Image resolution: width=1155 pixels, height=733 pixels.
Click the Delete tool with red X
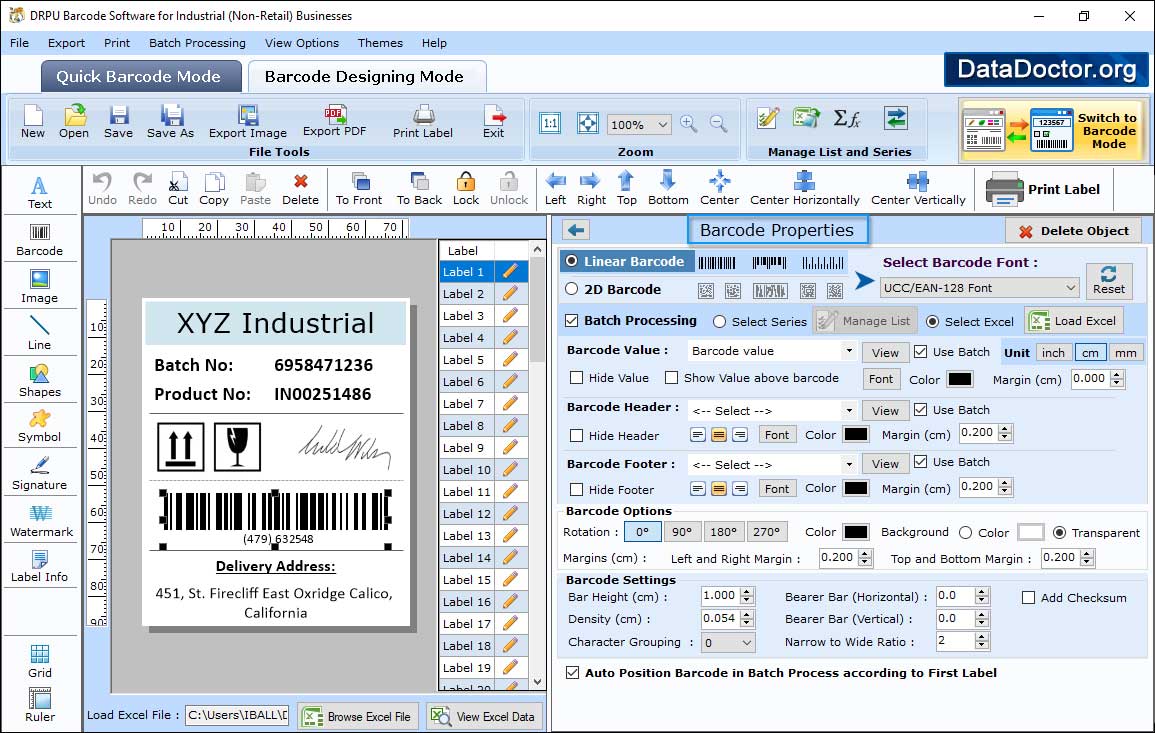301,189
